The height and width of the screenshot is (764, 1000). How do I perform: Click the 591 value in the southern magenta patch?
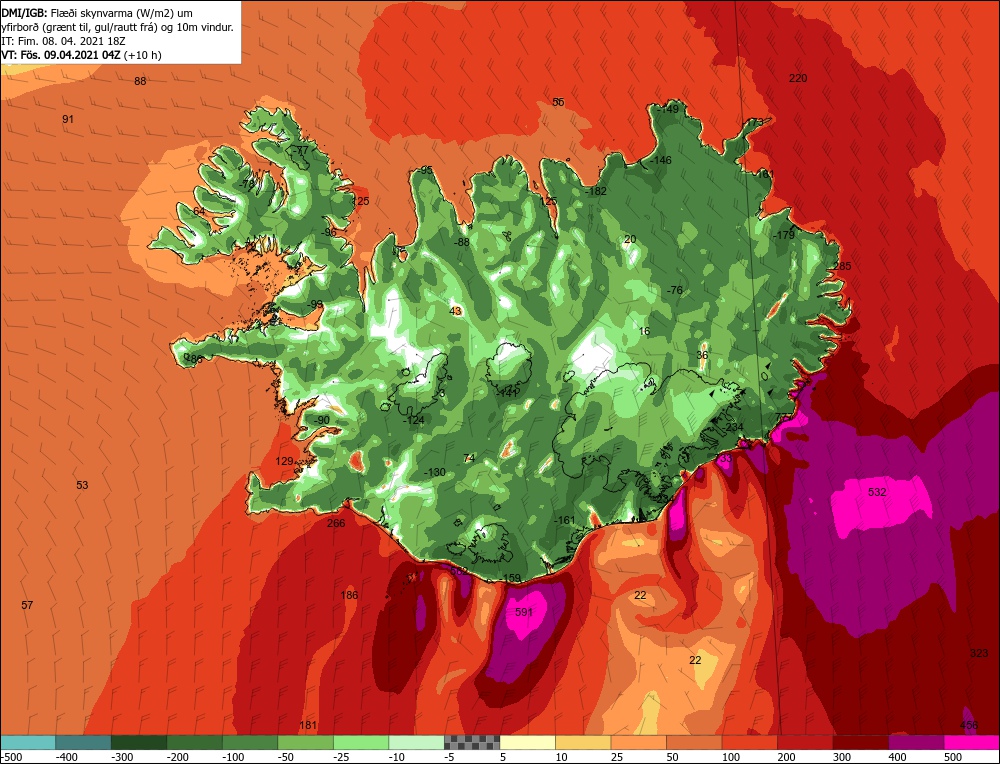pos(524,612)
